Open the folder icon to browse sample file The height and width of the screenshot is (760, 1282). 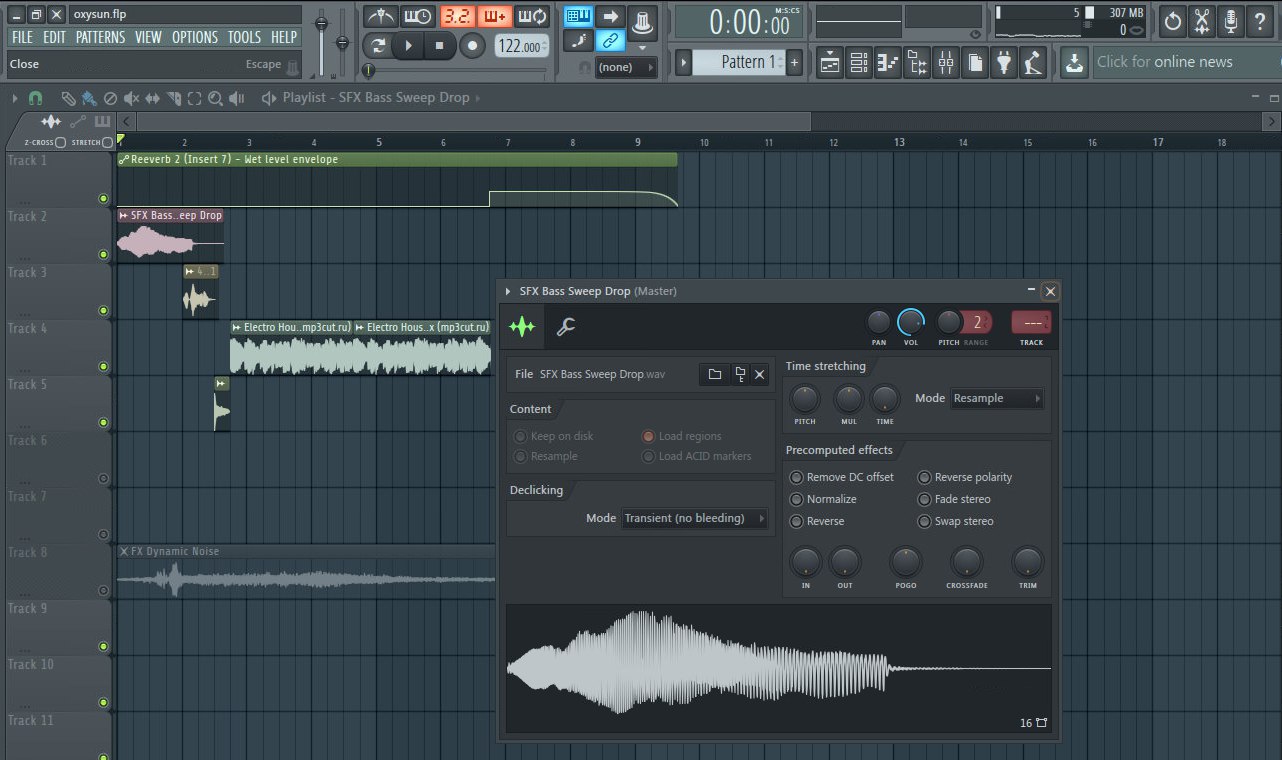click(715, 374)
